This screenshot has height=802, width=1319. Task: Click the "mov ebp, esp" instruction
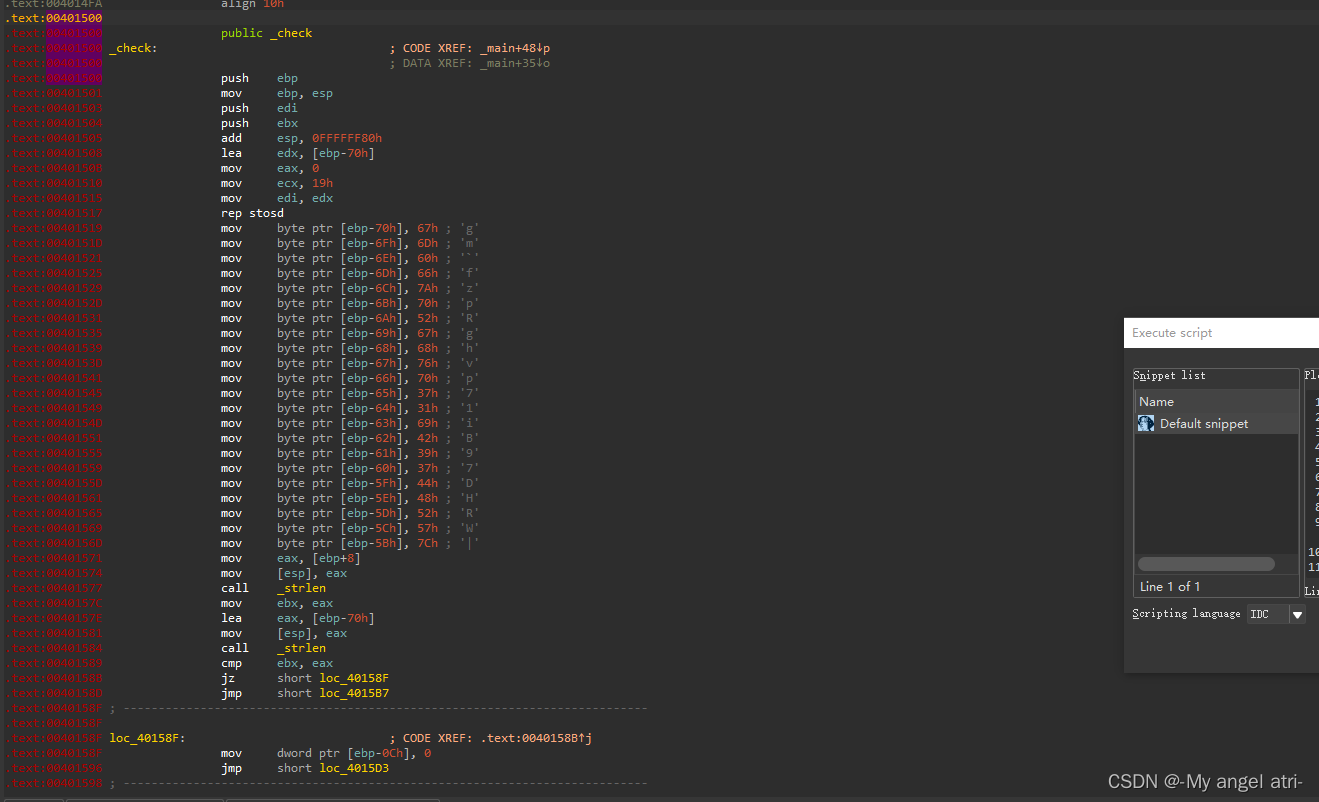277,93
